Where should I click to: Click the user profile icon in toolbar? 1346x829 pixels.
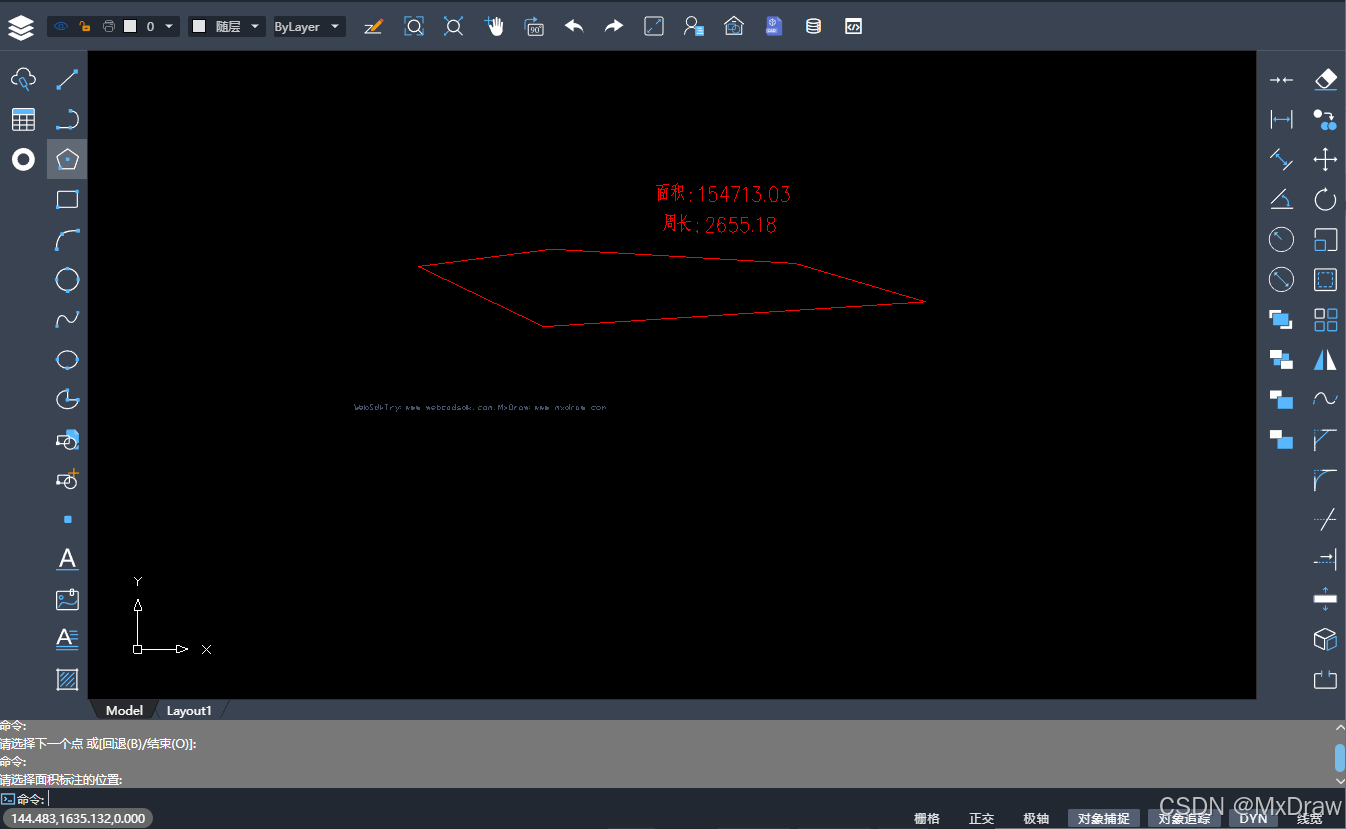[694, 27]
